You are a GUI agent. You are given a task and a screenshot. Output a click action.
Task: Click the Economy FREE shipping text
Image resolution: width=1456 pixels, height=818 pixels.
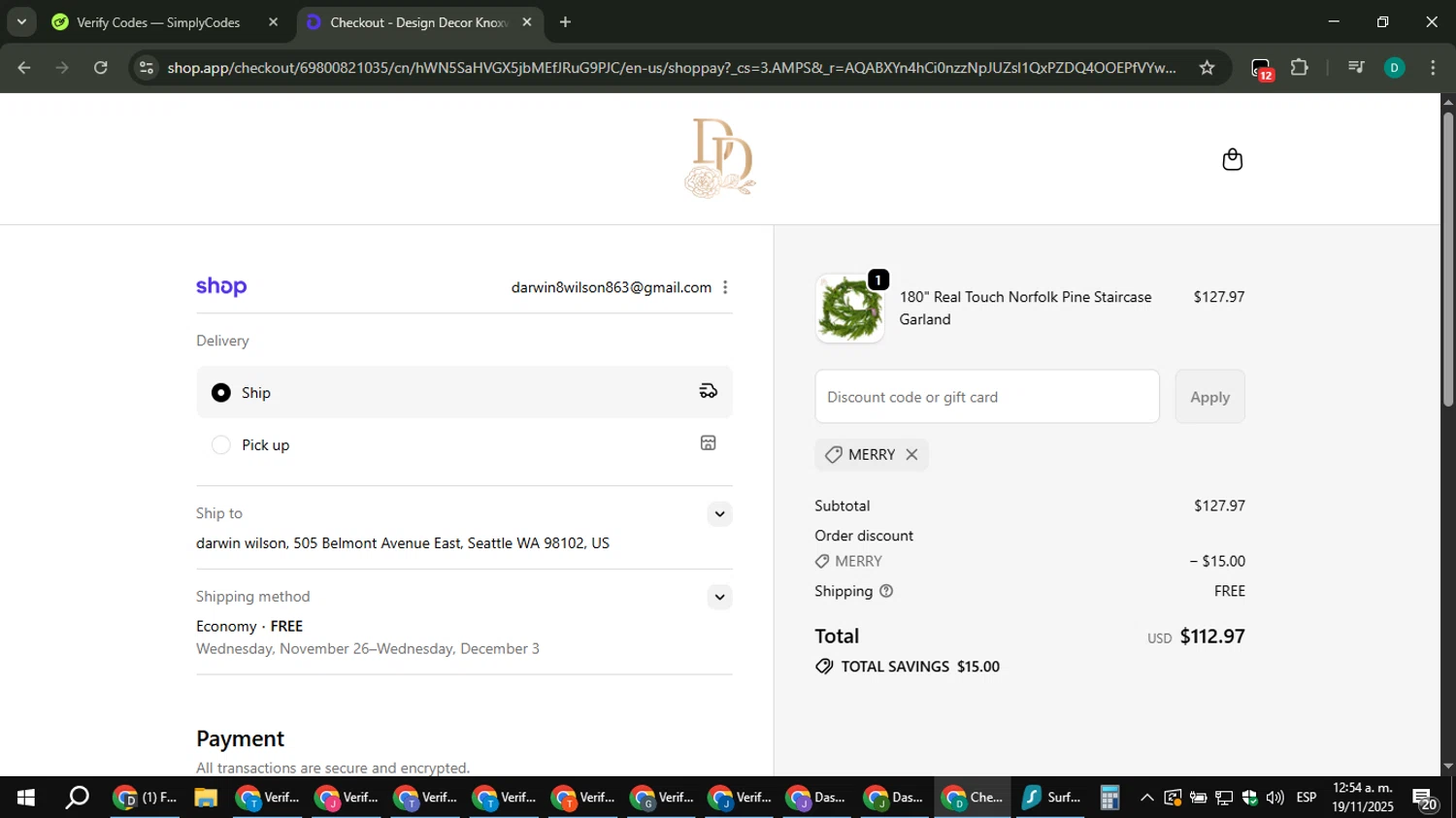(249, 626)
